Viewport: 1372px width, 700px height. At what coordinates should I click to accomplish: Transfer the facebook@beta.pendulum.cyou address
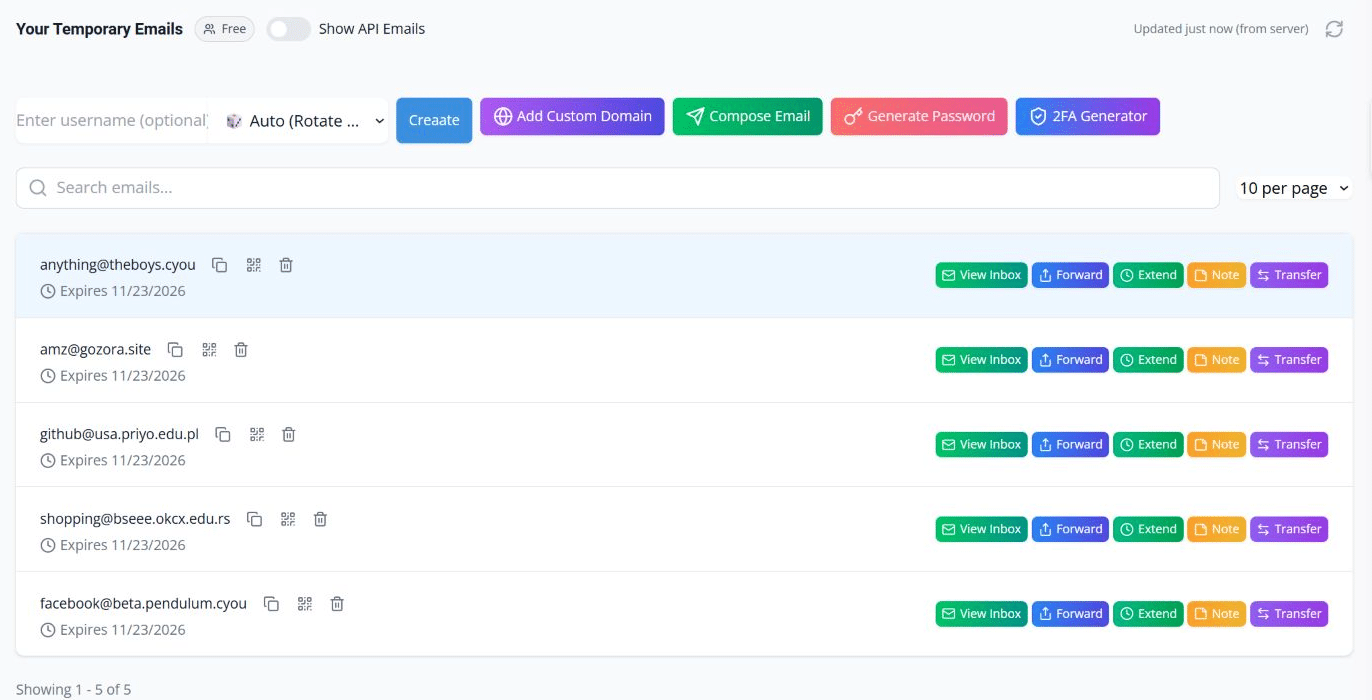(1289, 614)
